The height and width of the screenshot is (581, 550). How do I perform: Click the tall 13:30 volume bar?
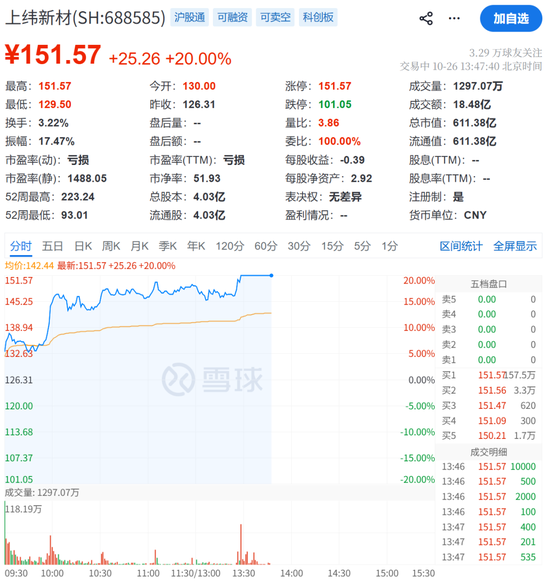pyautogui.click(x=241, y=544)
